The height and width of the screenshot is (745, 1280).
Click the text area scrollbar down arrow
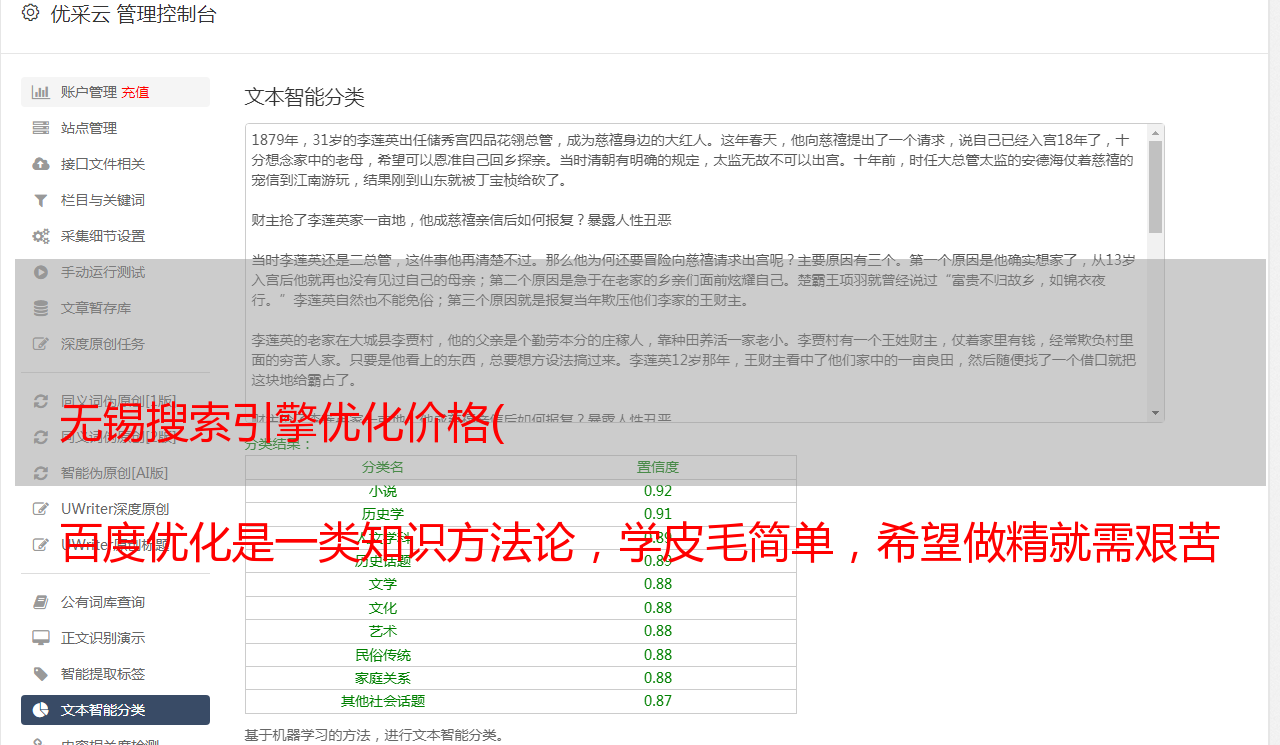(1156, 413)
